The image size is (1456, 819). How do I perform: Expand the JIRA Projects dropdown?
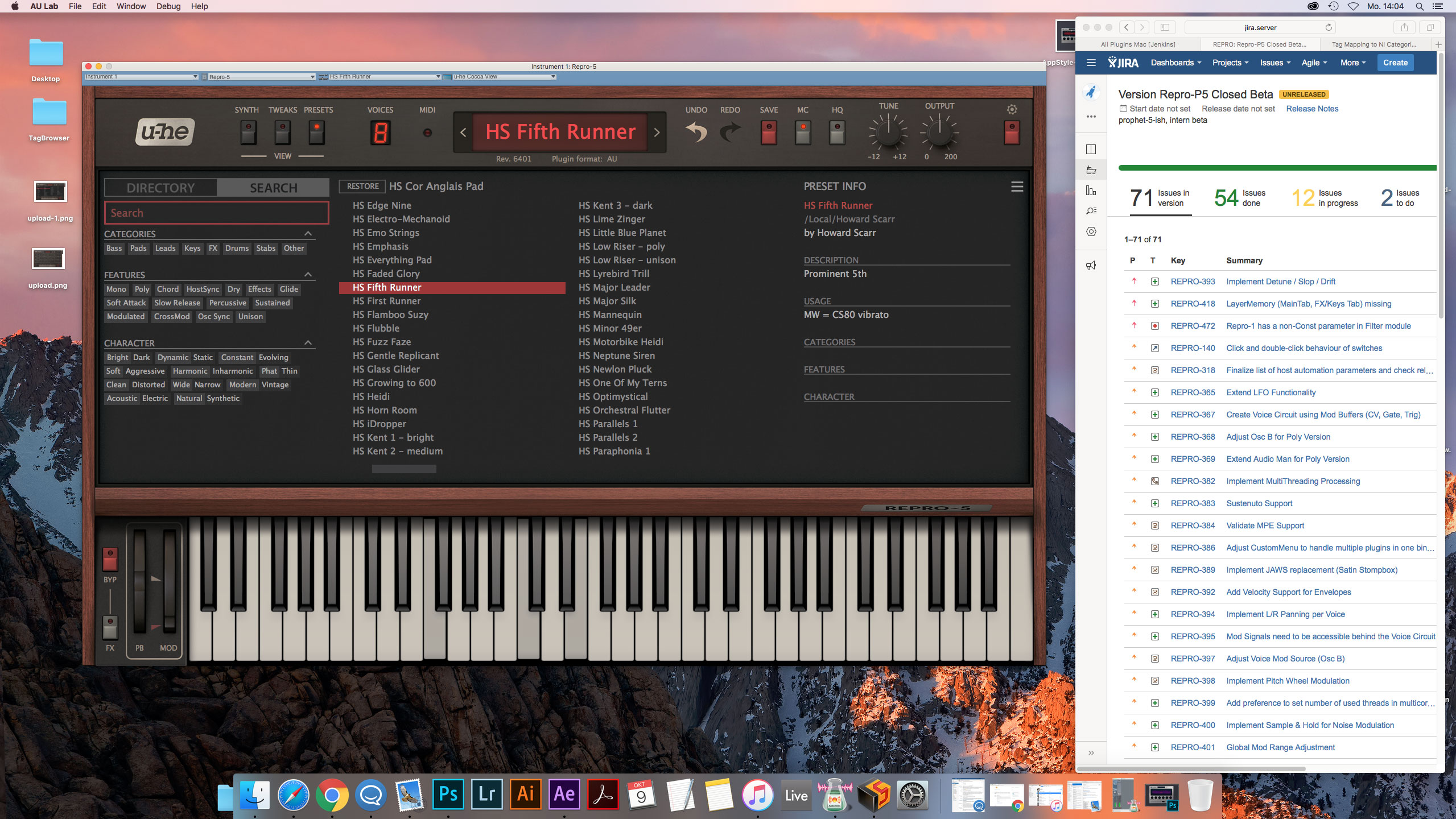1230,63
